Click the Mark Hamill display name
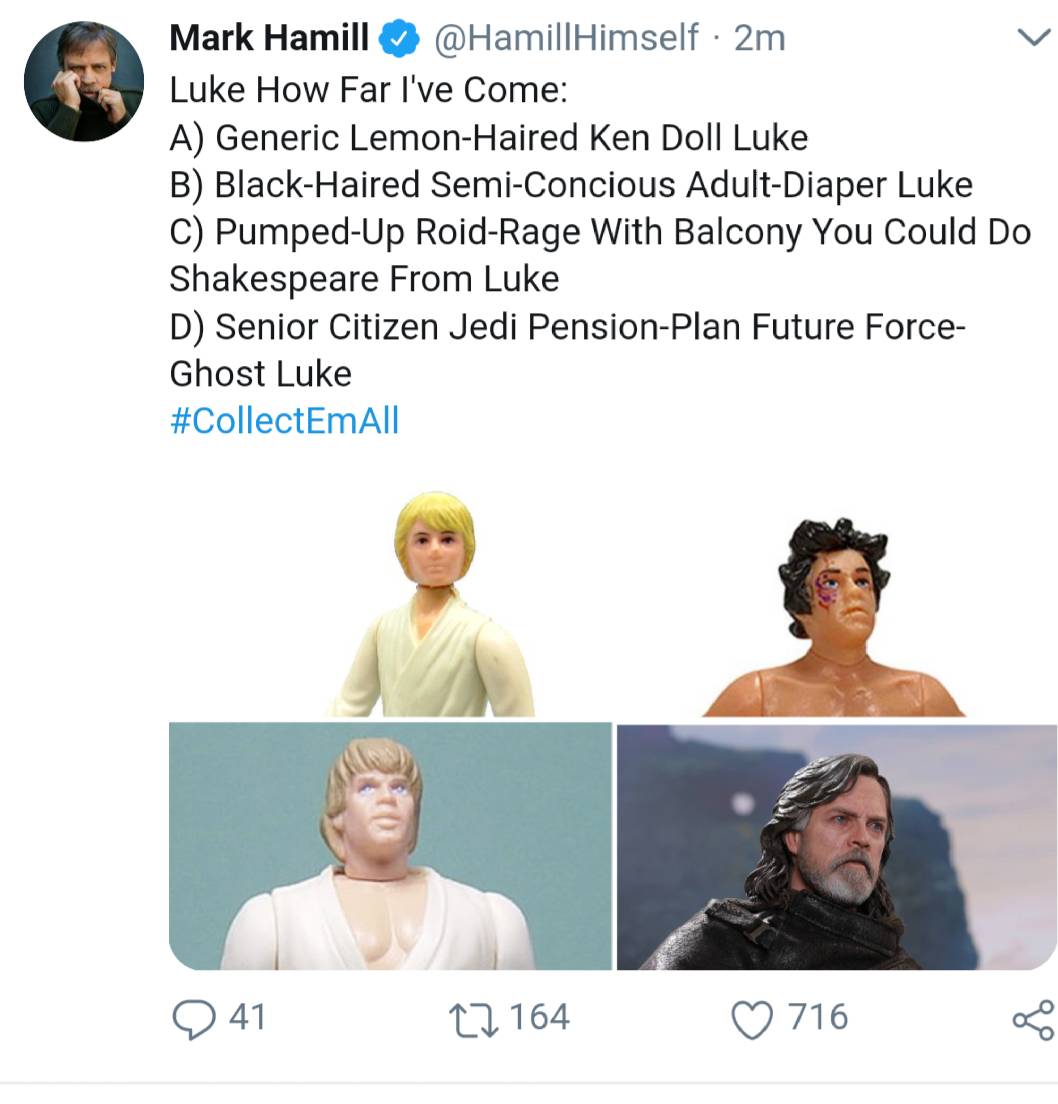 pos(269,39)
